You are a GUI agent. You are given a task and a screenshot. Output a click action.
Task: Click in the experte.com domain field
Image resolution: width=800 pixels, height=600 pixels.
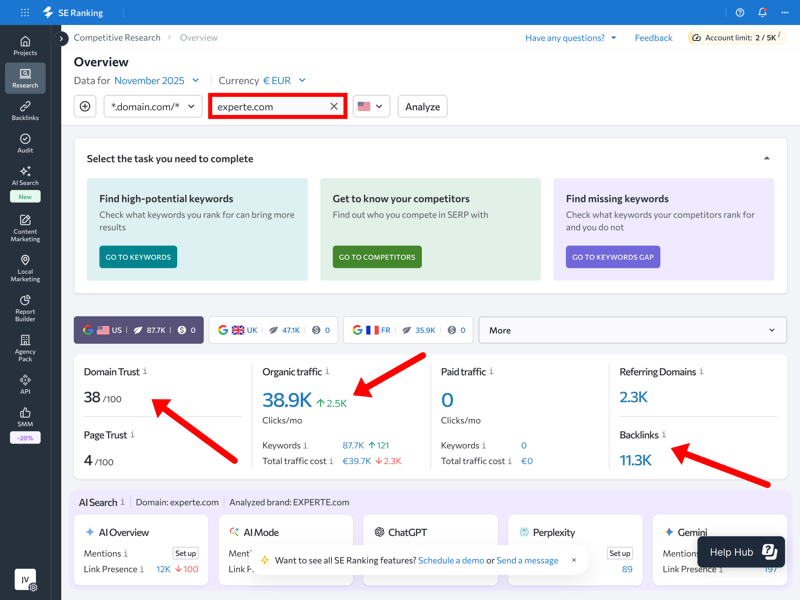(x=268, y=106)
